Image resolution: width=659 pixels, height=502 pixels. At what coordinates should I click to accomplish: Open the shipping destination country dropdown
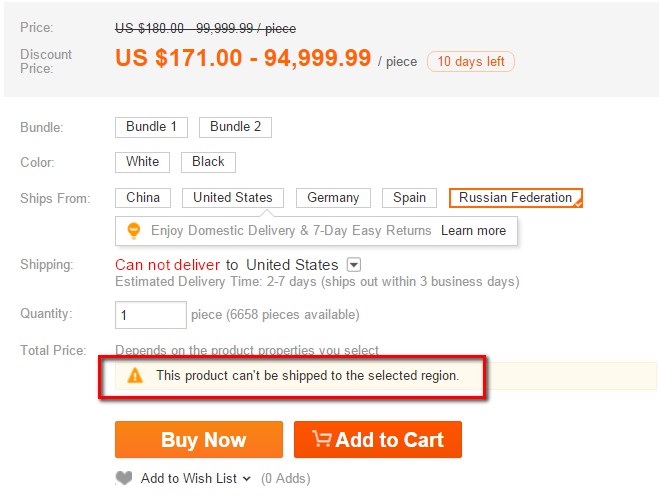click(x=353, y=265)
